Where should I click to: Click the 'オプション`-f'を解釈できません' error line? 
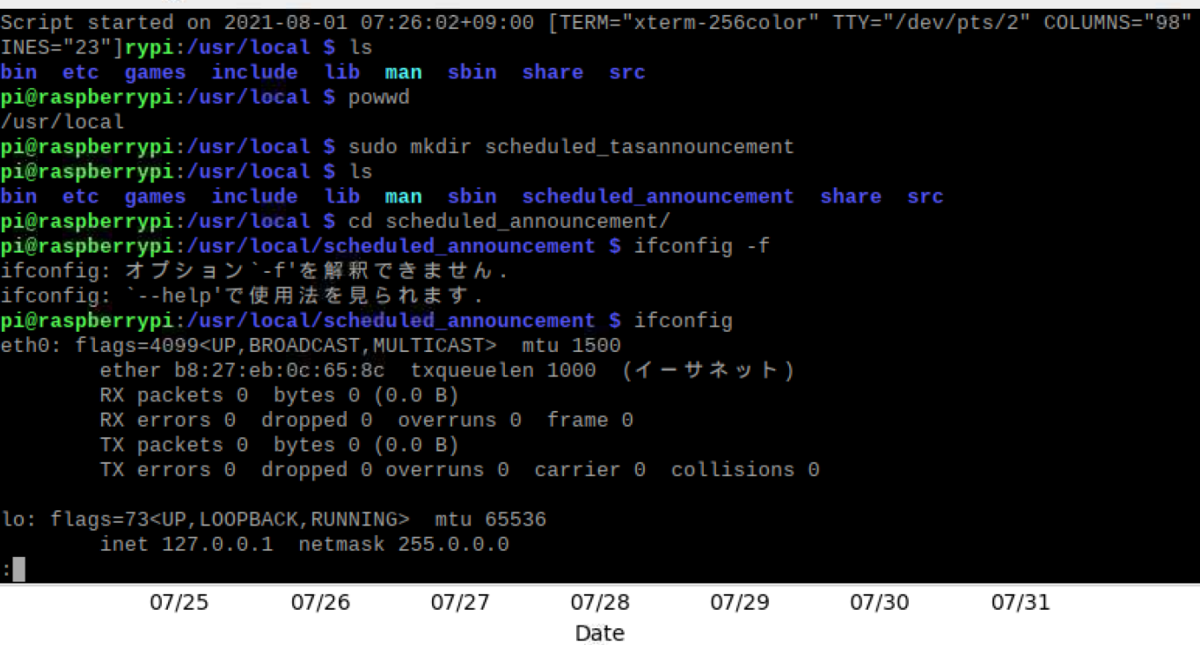tap(255, 271)
